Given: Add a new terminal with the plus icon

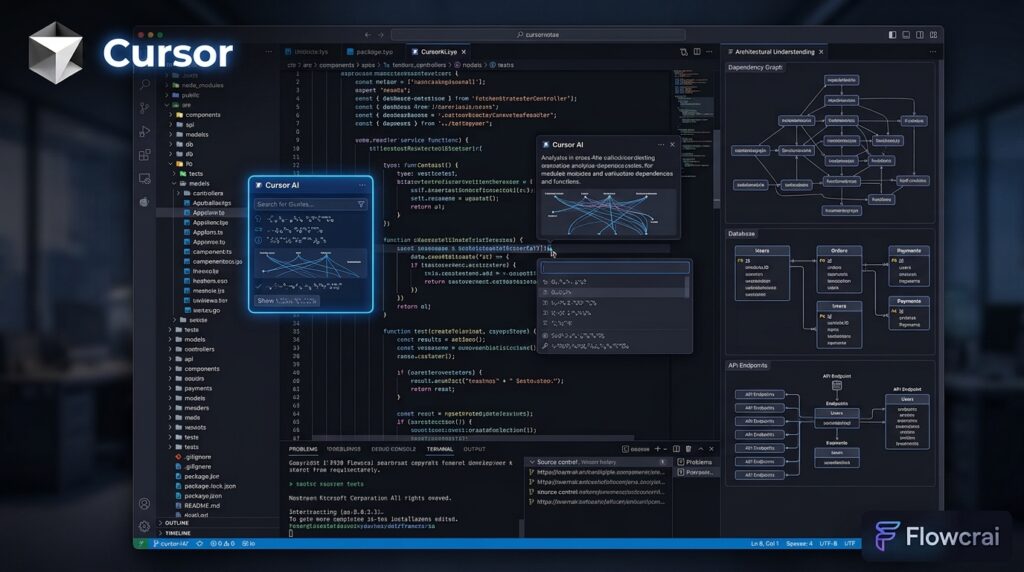Looking at the screenshot, I should click(658, 449).
